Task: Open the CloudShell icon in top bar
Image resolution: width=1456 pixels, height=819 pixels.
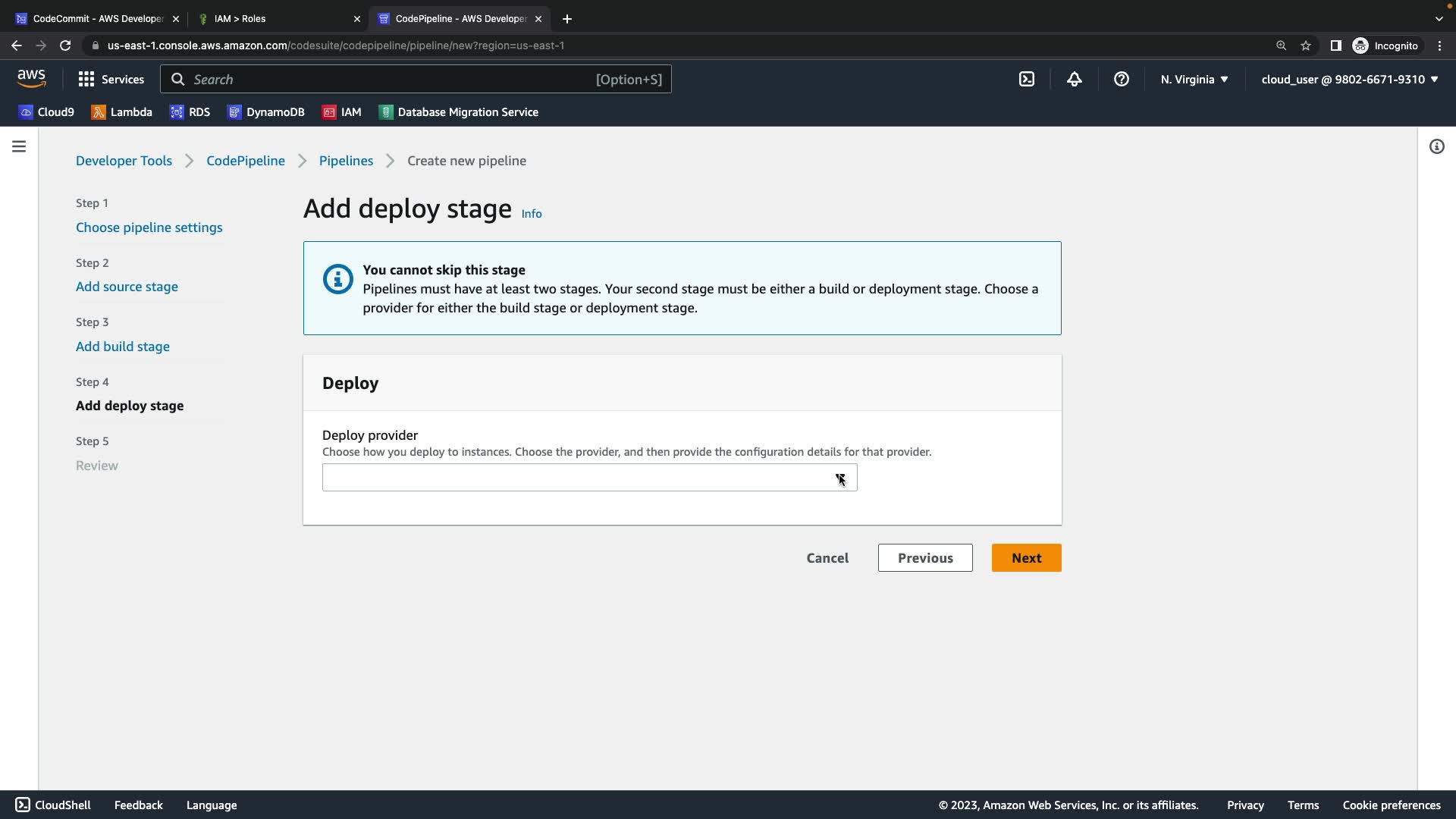Action: [x=1026, y=79]
